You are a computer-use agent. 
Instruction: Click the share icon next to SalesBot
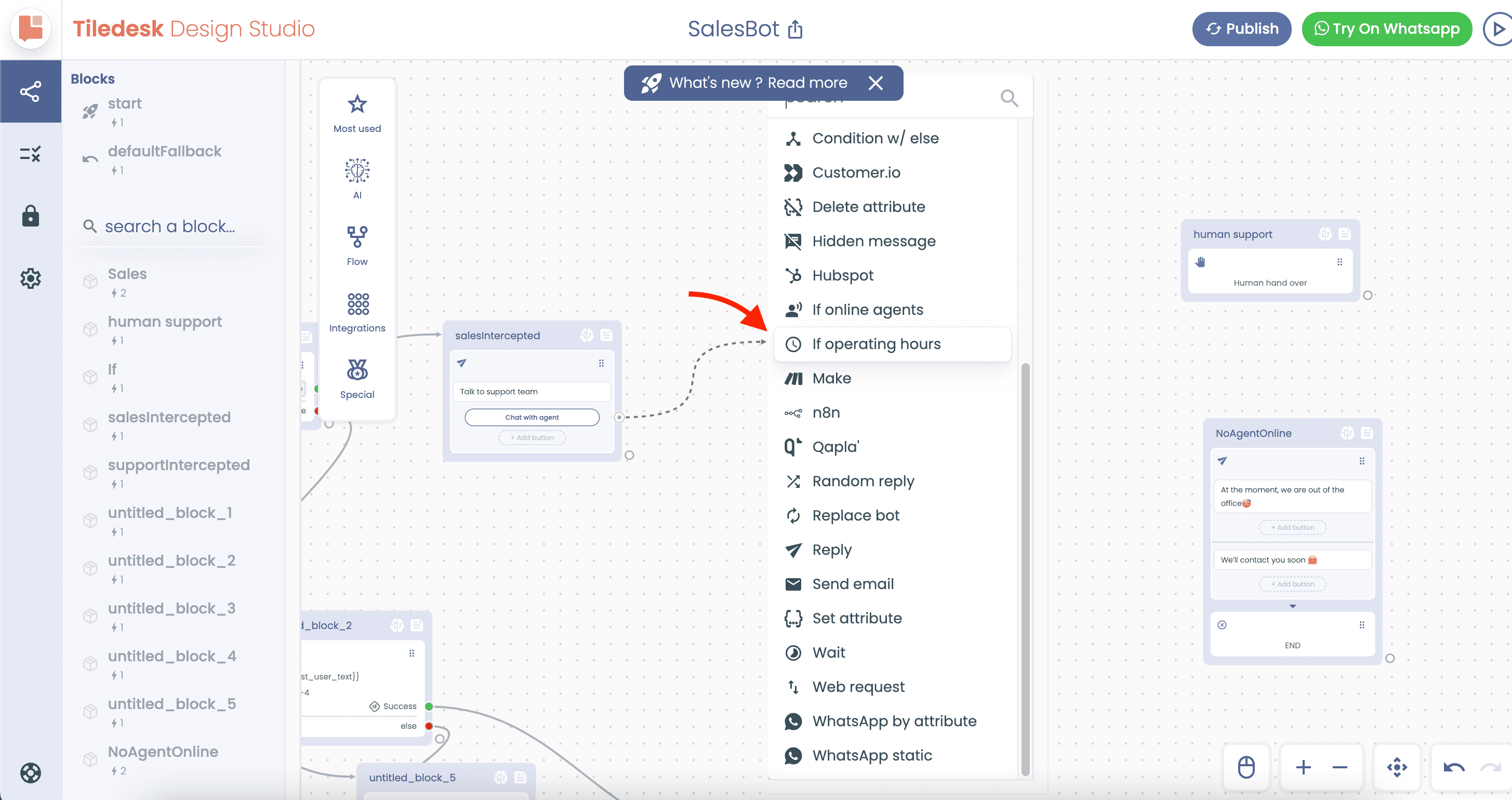click(x=795, y=29)
